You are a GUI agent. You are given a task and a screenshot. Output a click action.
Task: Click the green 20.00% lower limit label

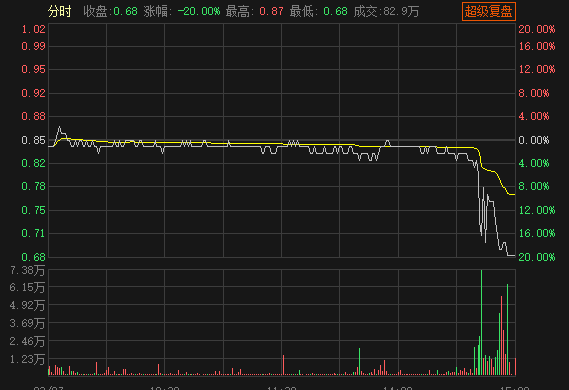click(x=537, y=257)
